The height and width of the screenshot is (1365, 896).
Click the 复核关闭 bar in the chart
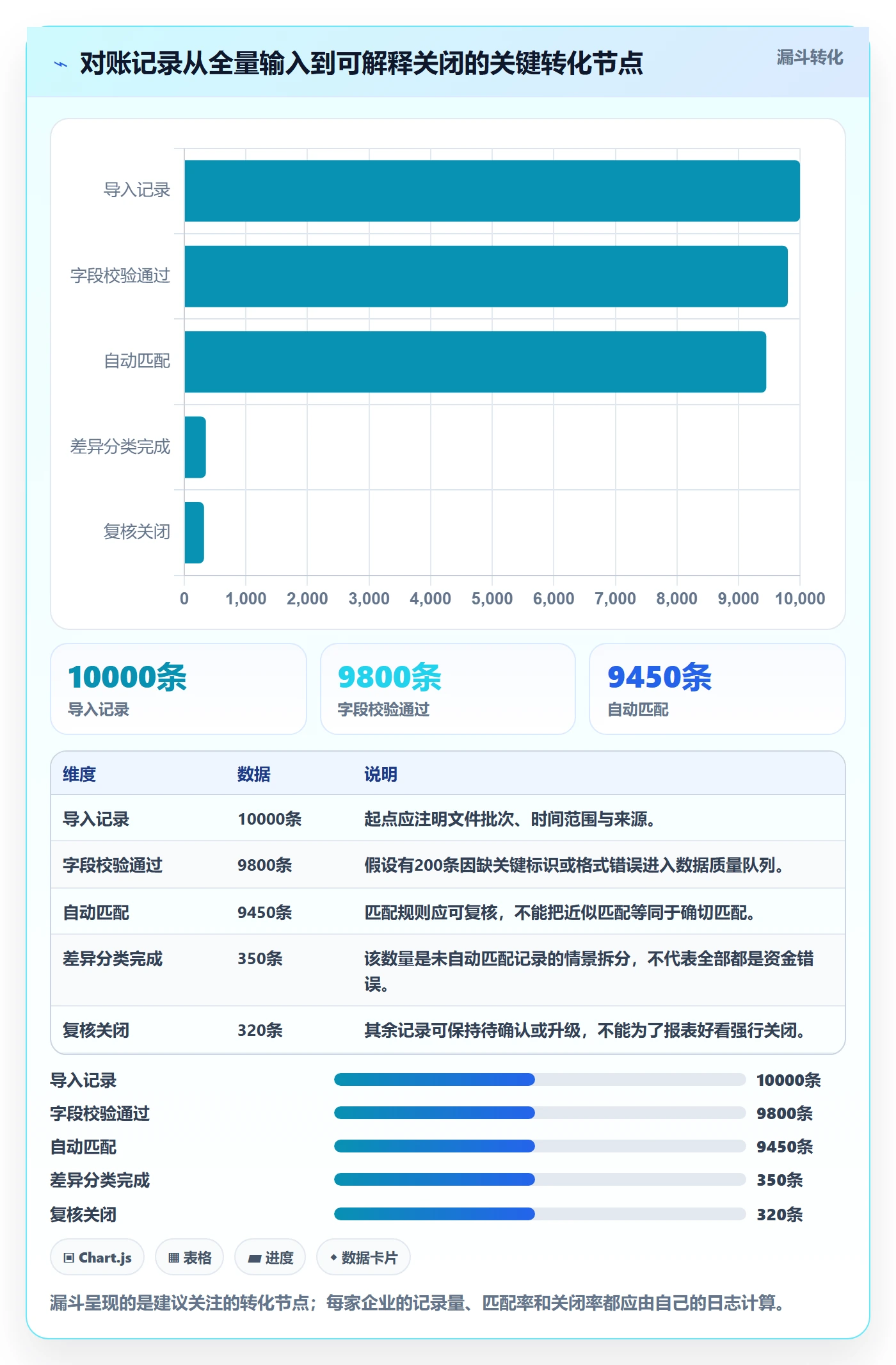tap(194, 533)
